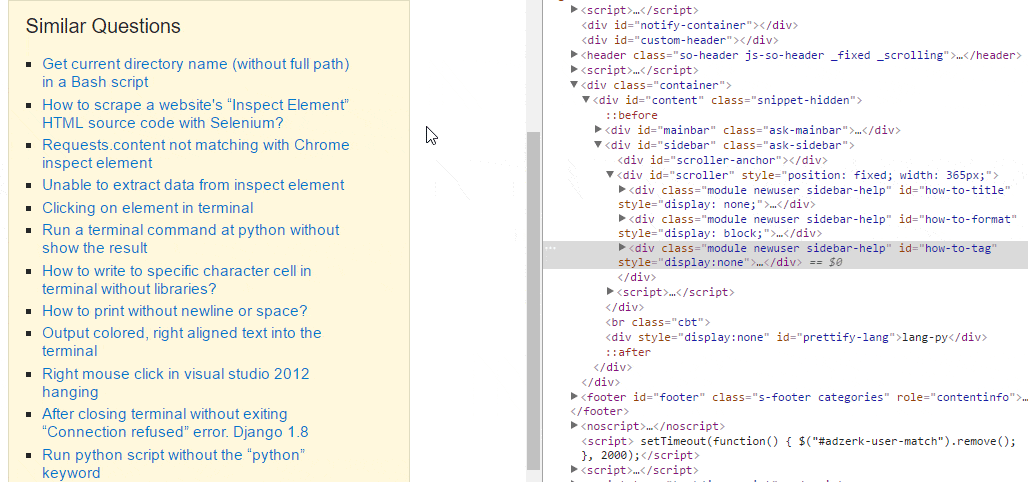Image resolution: width=1028 pixels, height=482 pixels.
Task: Collapse the div id scroller node
Action: tap(610, 174)
